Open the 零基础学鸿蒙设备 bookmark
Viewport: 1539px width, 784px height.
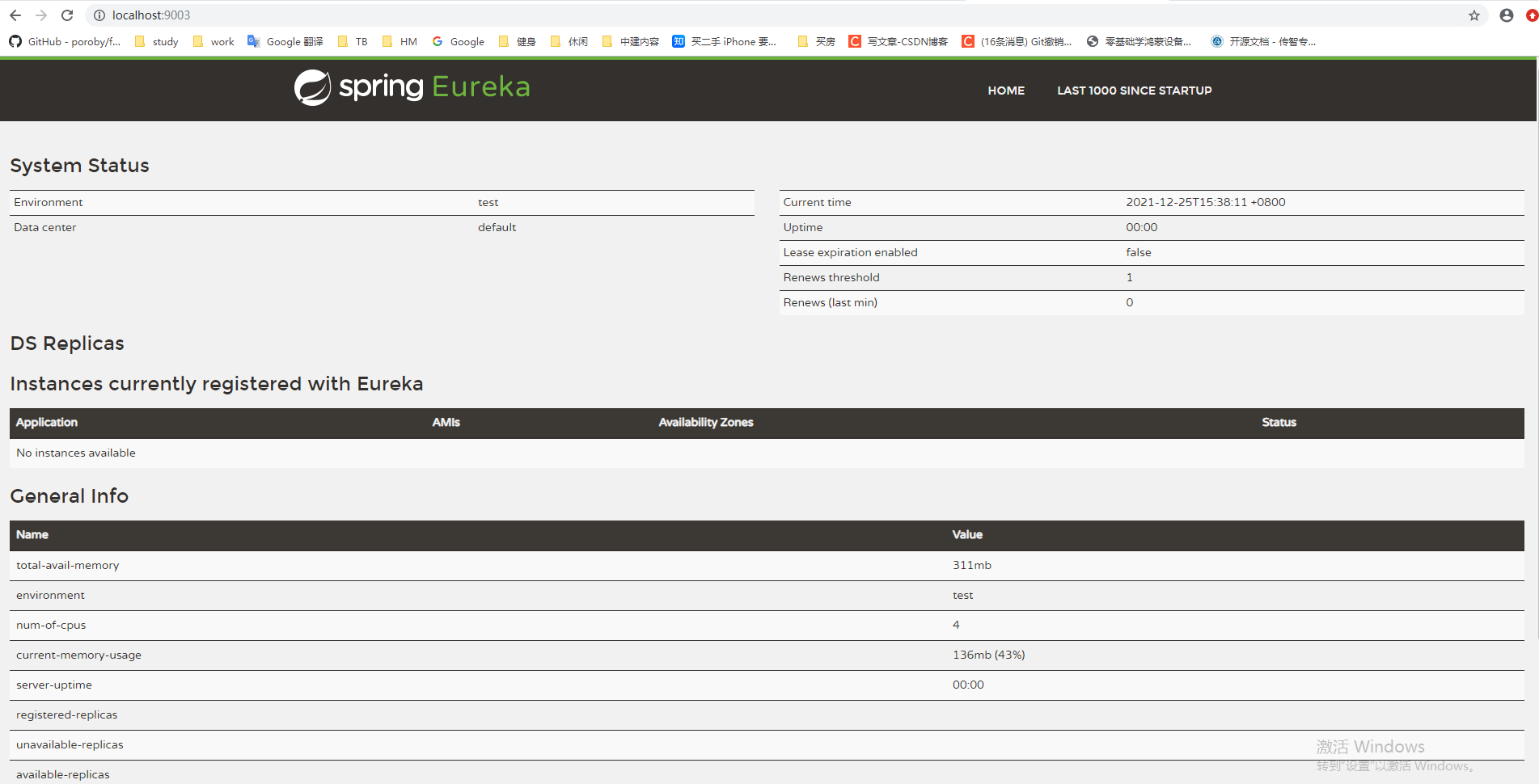pos(1139,41)
